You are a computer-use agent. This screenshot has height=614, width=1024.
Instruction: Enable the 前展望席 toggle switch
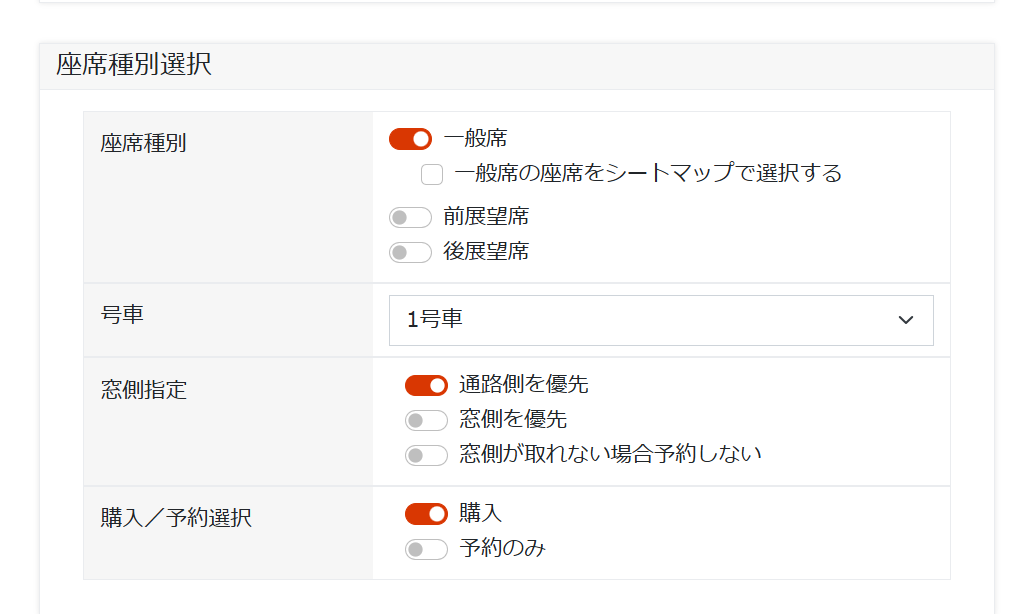click(410, 217)
